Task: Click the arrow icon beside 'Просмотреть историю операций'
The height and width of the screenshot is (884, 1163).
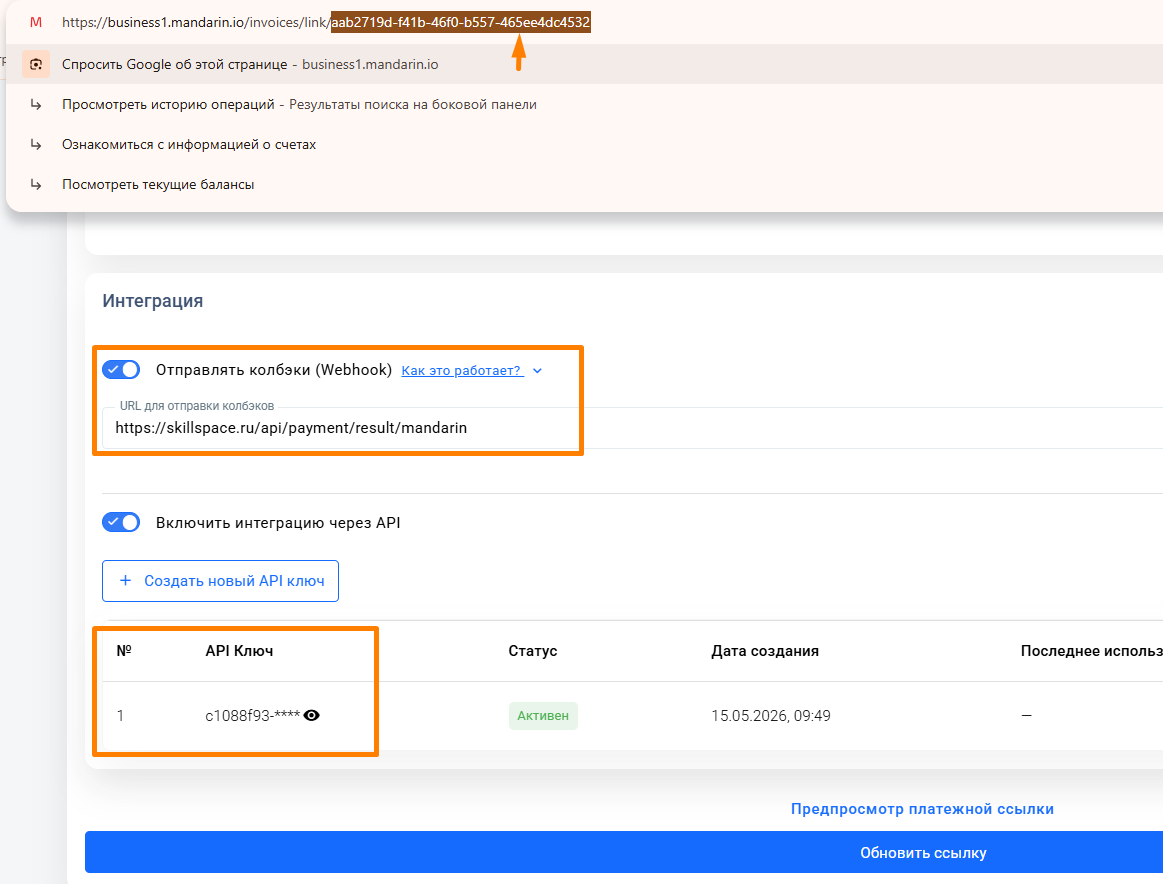Action: (x=36, y=105)
